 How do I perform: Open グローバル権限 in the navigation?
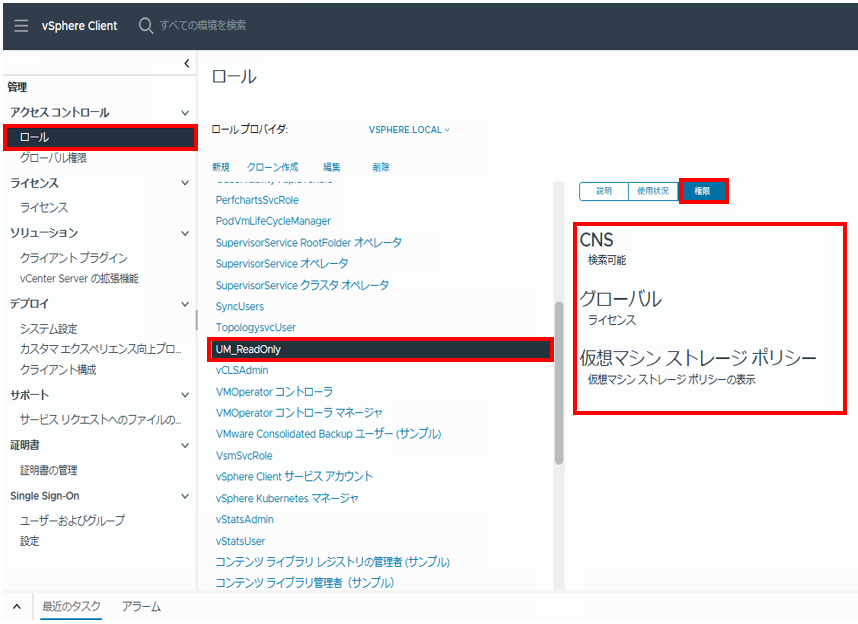(54, 158)
